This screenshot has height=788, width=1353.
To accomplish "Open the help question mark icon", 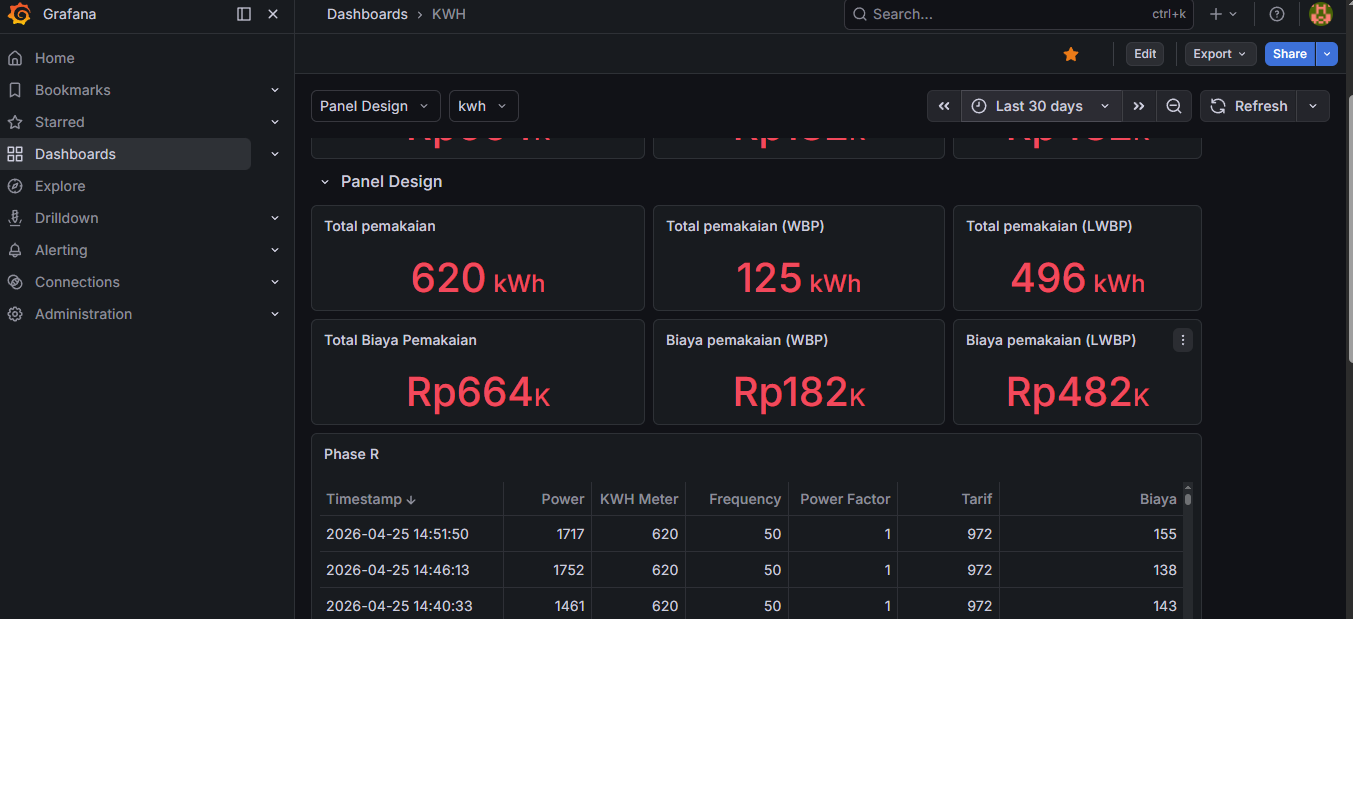I will click(1276, 14).
